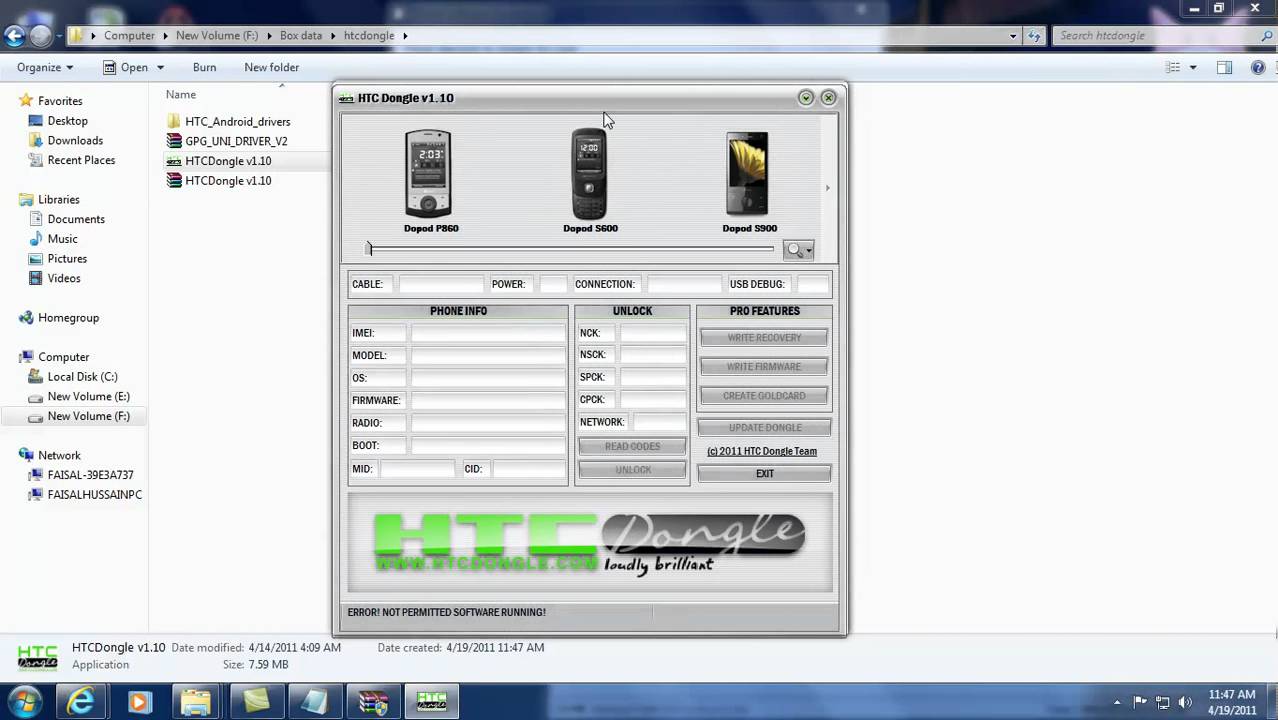Click the IMEI input field

pyautogui.click(x=488, y=333)
